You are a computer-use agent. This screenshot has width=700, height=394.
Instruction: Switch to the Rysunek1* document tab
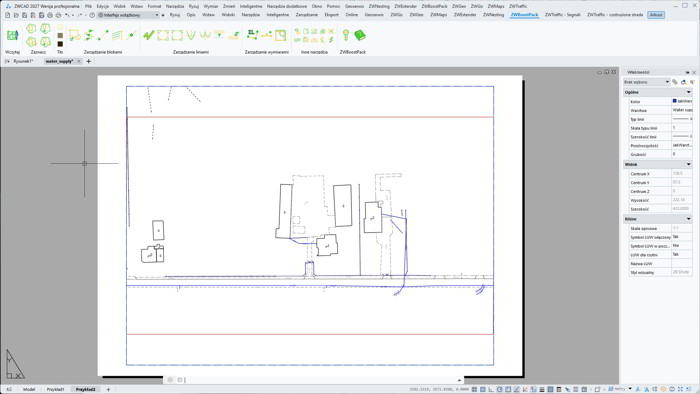click(x=23, y=62)
